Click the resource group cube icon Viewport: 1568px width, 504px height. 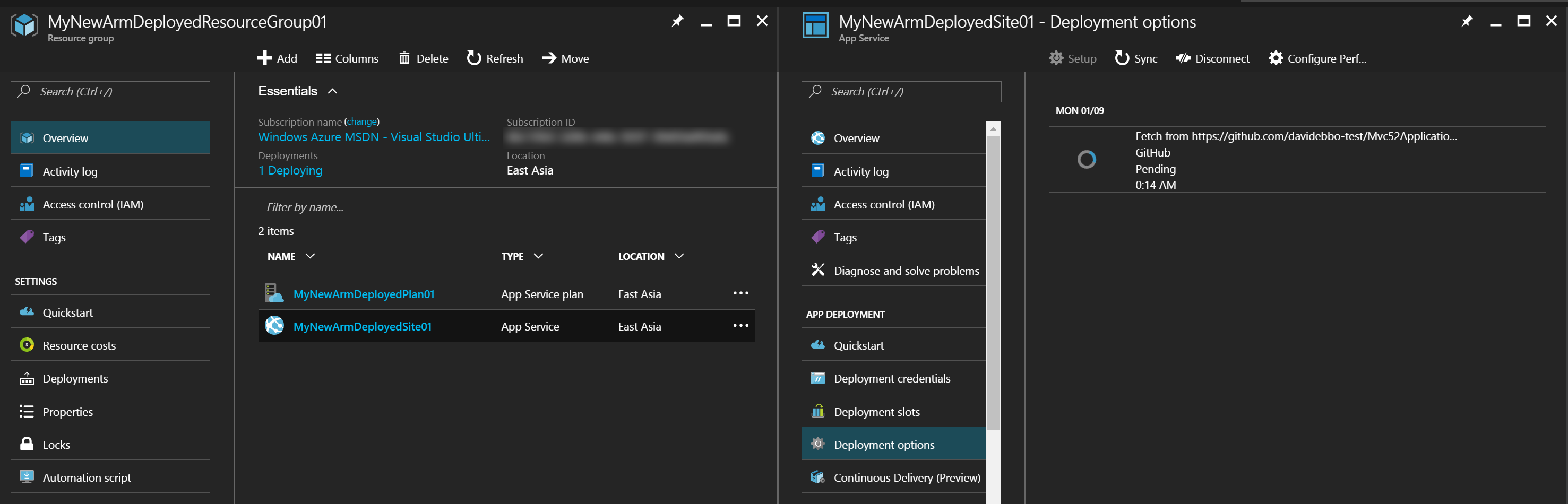[x=25, y=25]
